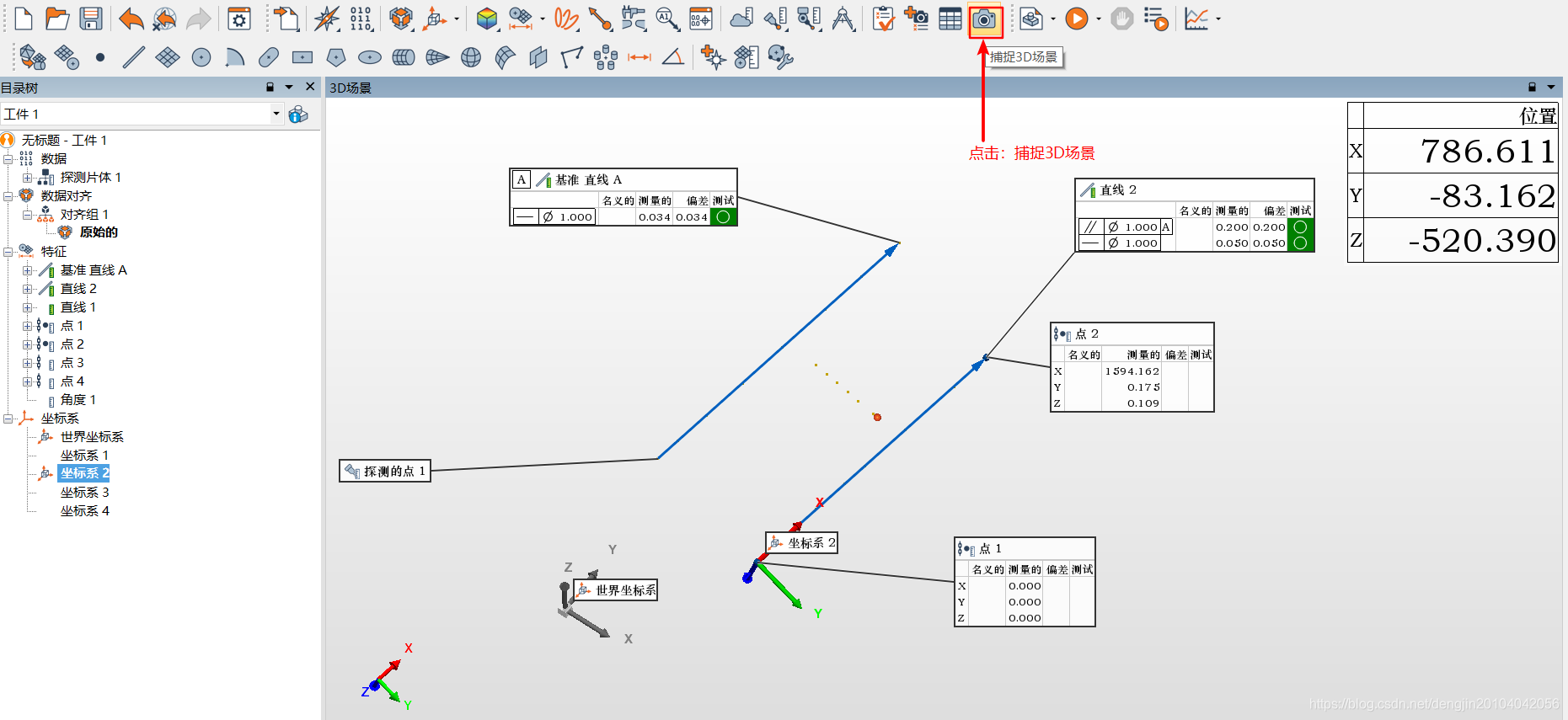Select the caliper gauge tool

tap(634, 19)
